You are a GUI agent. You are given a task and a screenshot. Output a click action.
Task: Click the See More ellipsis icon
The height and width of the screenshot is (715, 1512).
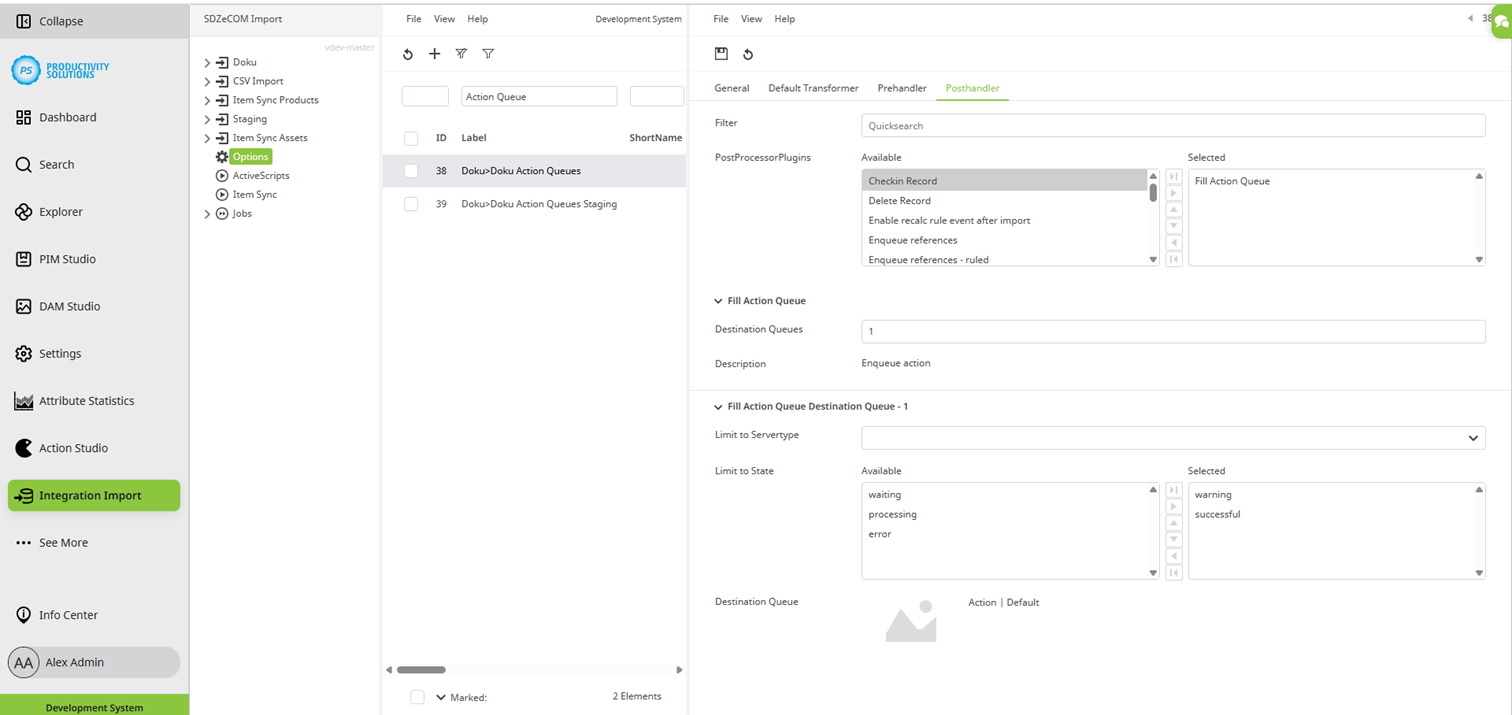click(x=24, y=543)
